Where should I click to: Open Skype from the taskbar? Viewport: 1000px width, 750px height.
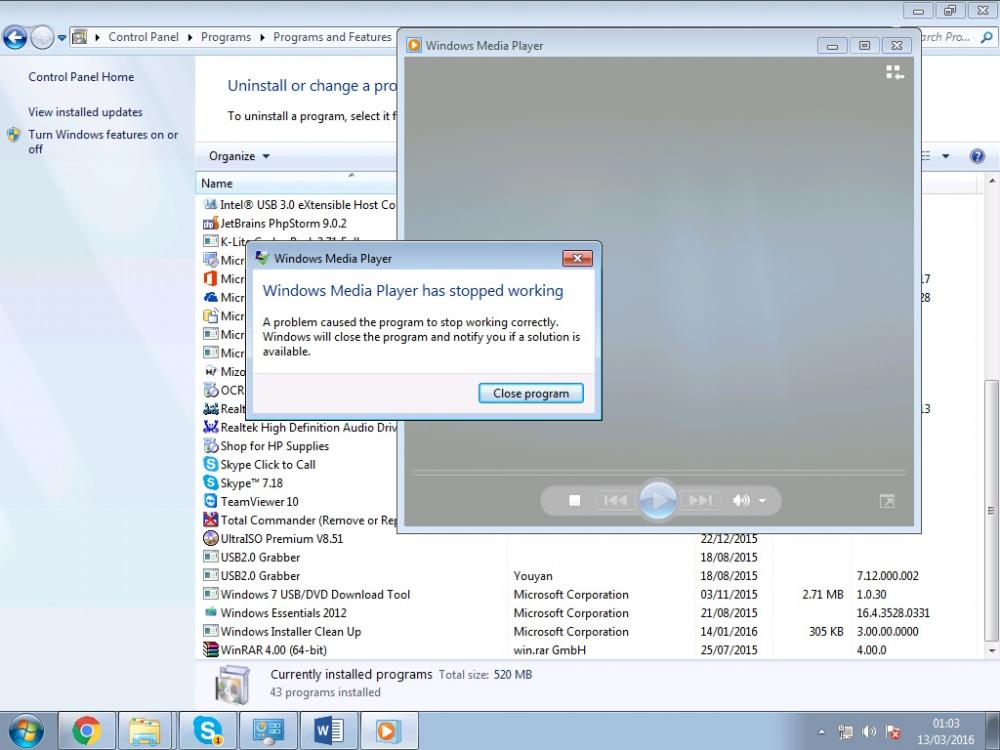pos(208,731)
